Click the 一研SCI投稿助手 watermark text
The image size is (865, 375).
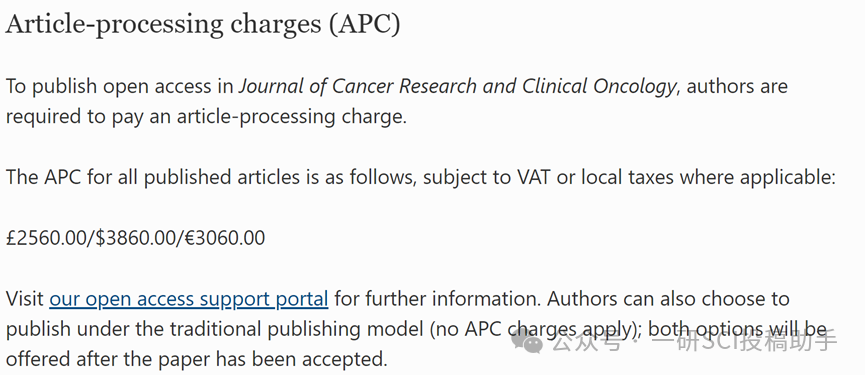tap(744, 341)
